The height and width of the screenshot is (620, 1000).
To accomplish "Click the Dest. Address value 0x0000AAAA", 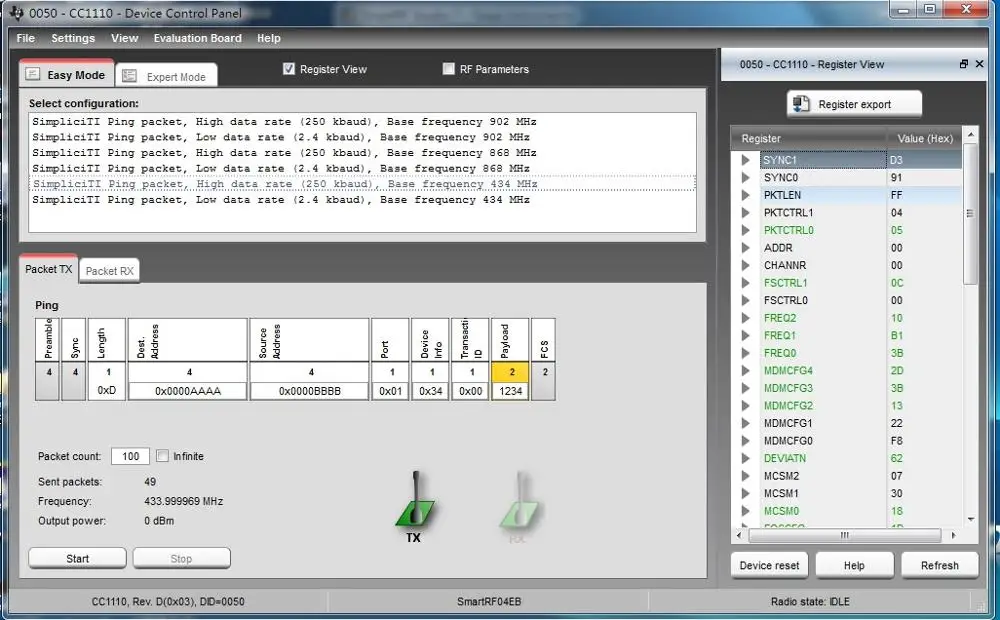I will 188,390.
